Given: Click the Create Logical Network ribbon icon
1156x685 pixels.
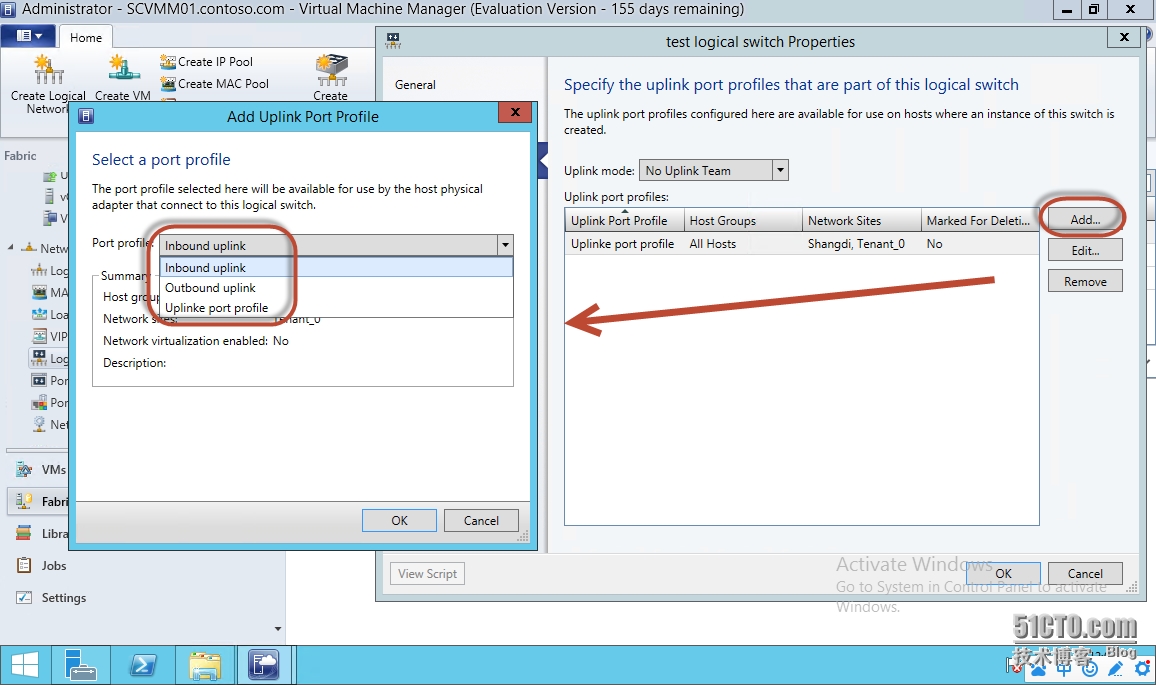Looking at the screenshot, I should [48, 70].
